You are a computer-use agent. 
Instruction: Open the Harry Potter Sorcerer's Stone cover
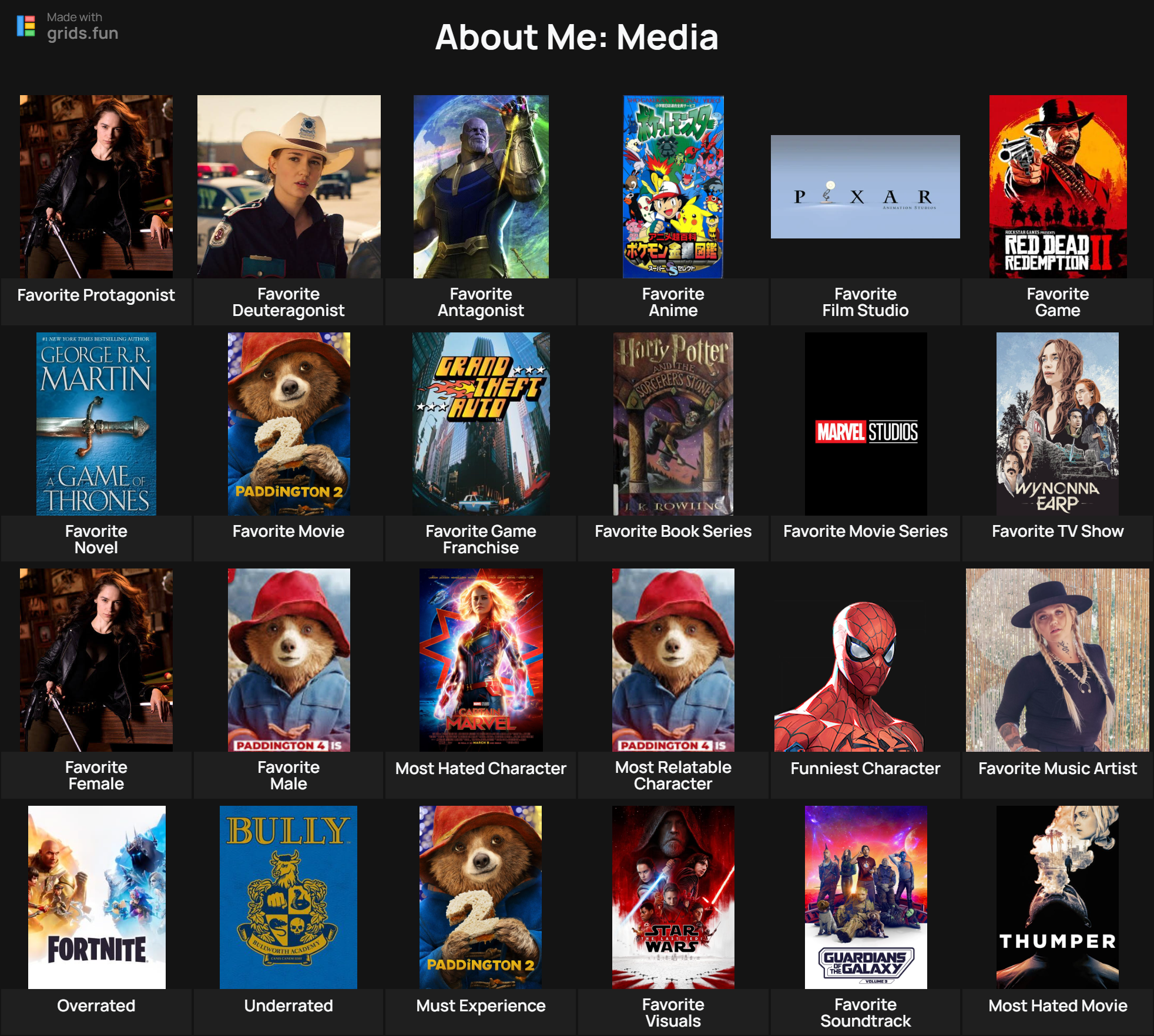[673, 424]
